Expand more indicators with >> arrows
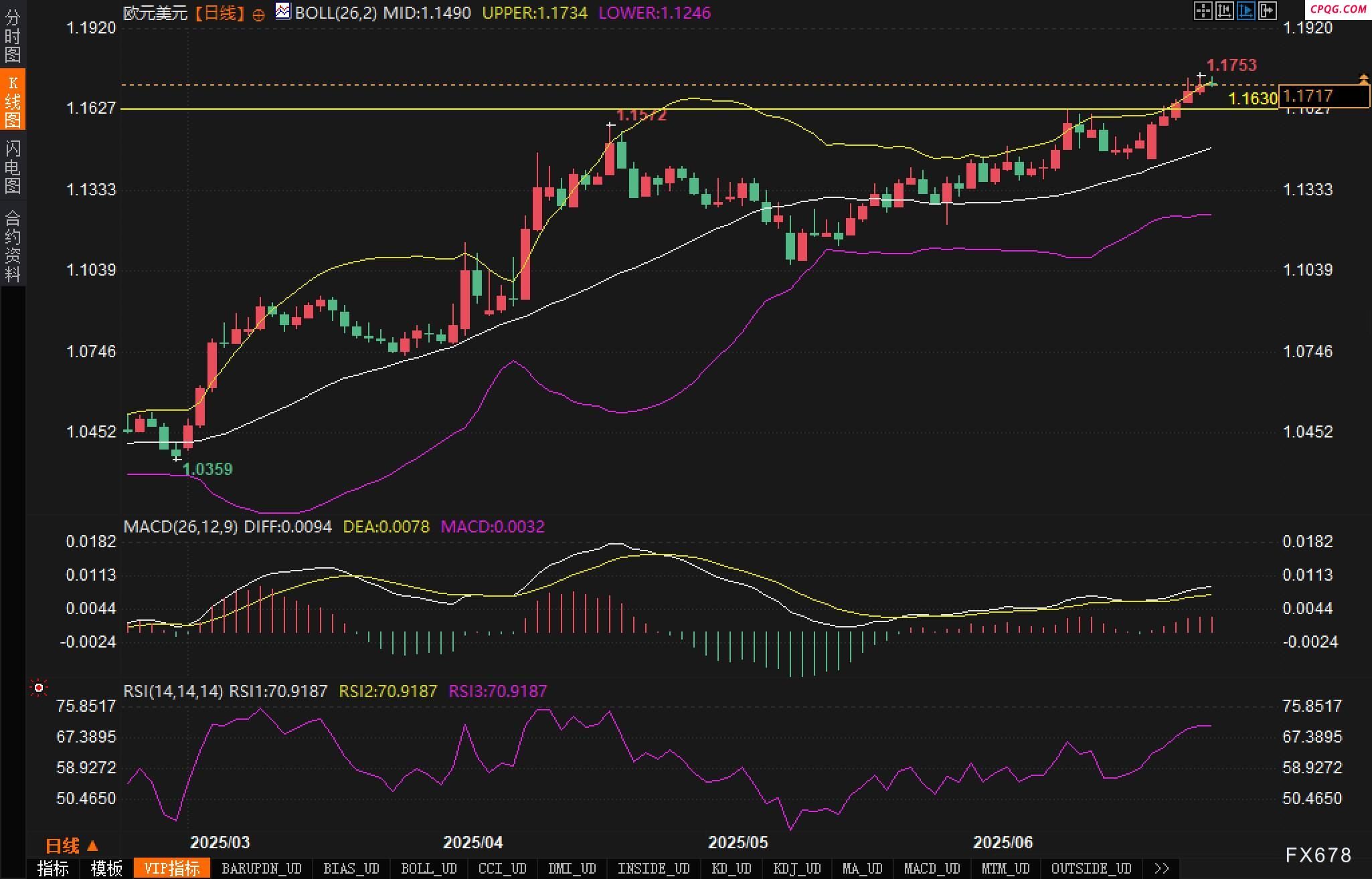Viewport: 1372px width, 879px height. coord(1162,868)
